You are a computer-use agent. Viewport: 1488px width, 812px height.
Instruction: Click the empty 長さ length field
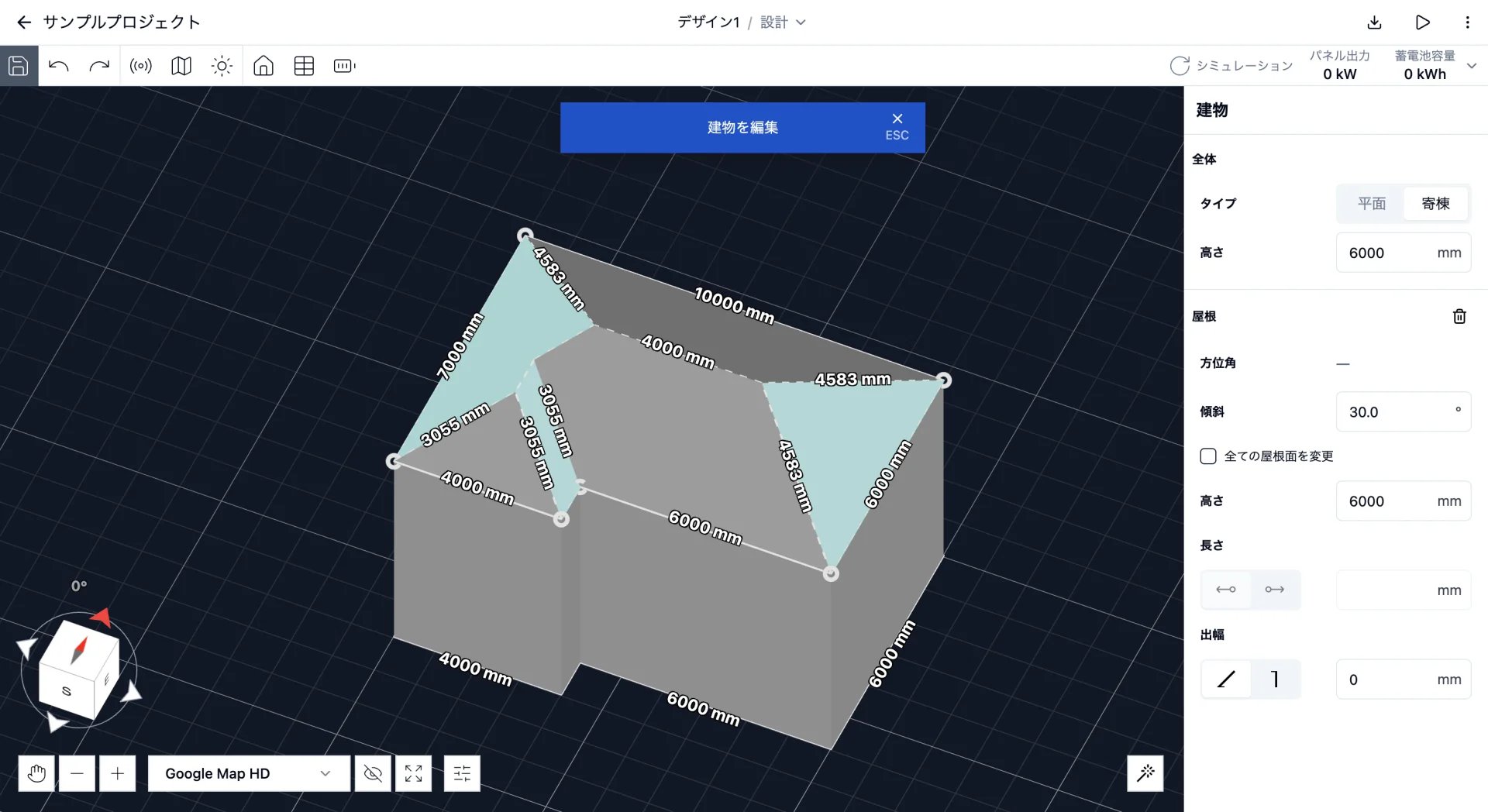[1404, 590]
